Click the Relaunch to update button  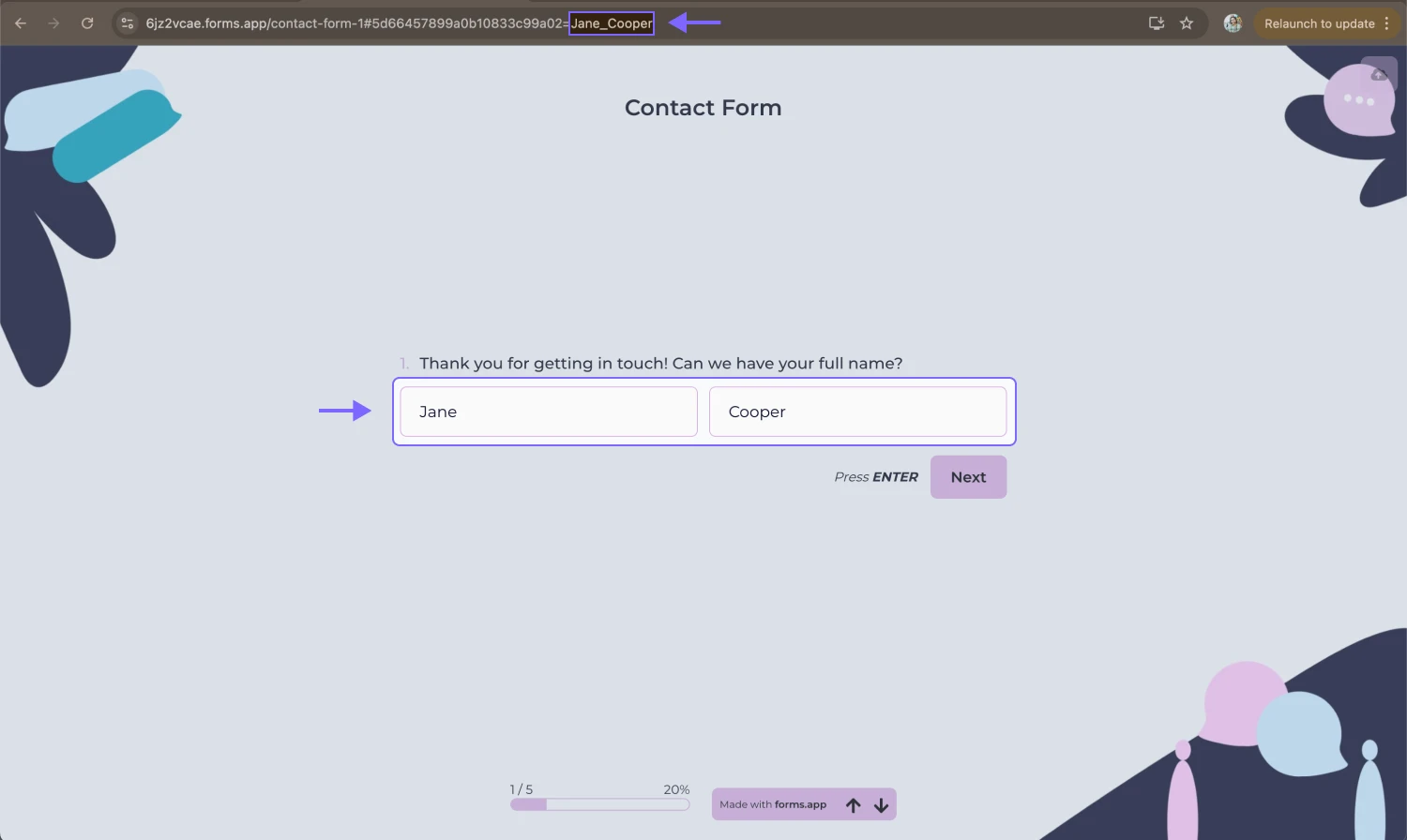coord(1320,22)
